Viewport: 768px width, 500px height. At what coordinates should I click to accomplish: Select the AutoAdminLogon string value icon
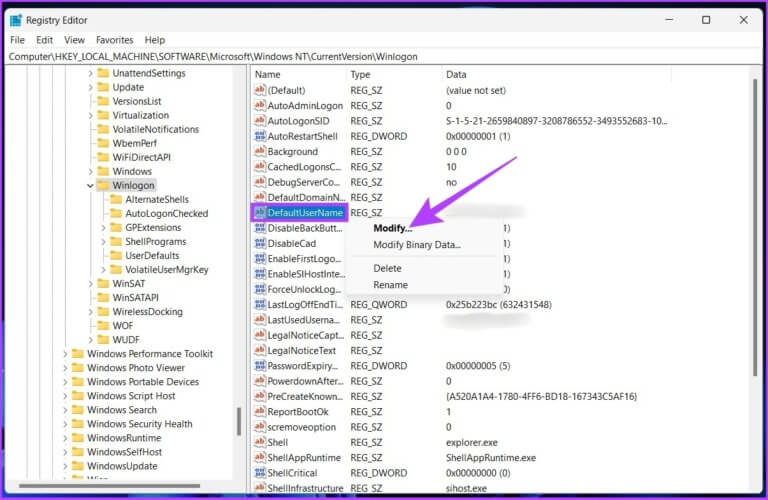tap(260, 105)
